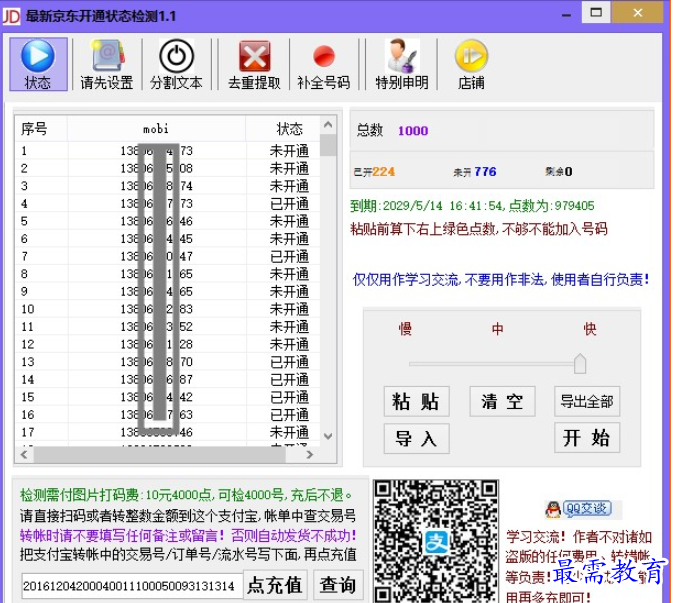Close the application window
Screen dimensions: 674x603
[637, 12]
